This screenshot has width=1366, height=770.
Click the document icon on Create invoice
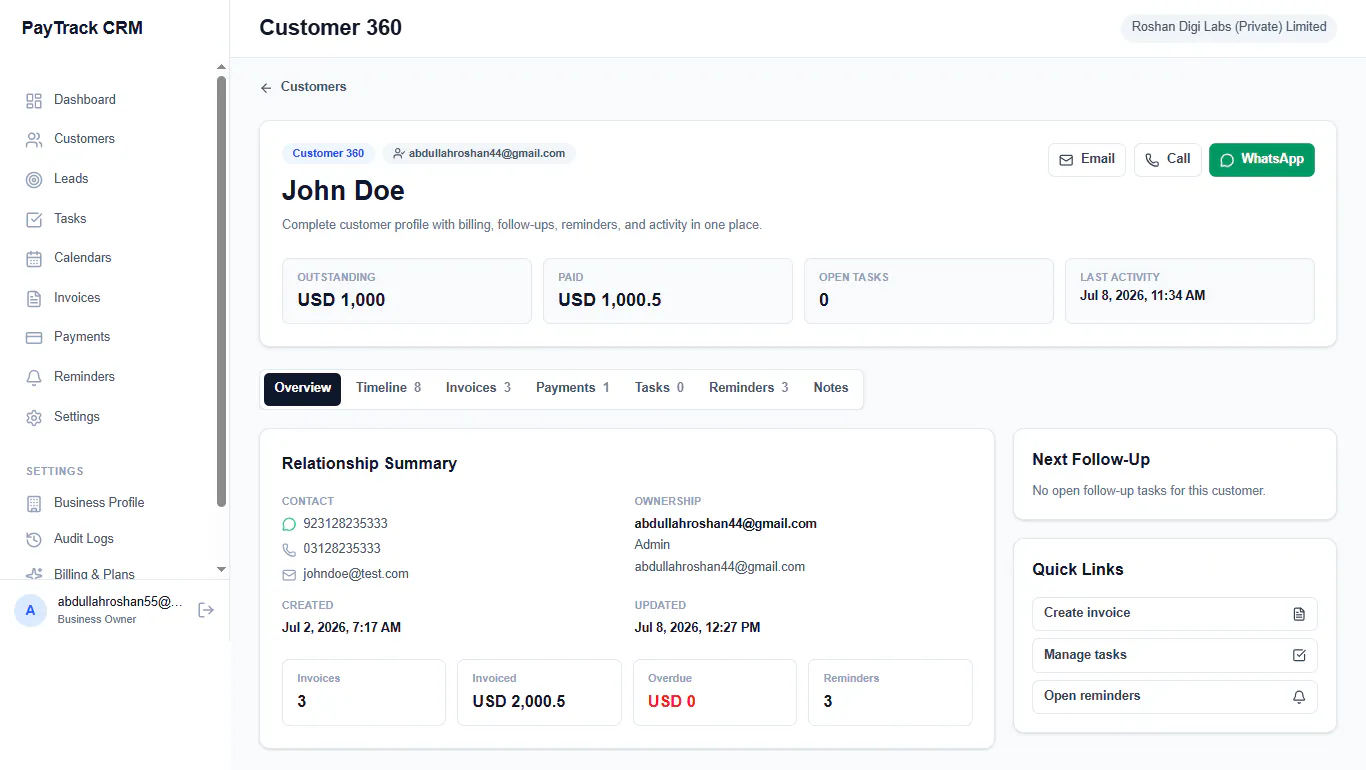pos(1299,614)
